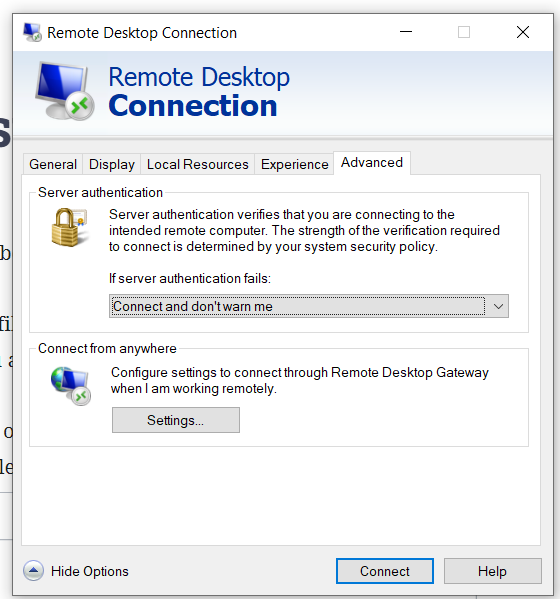Switch to the Display tab
The height and width of the screenshot is (599, 560).
pyautogui.click(x=112, y=164)
